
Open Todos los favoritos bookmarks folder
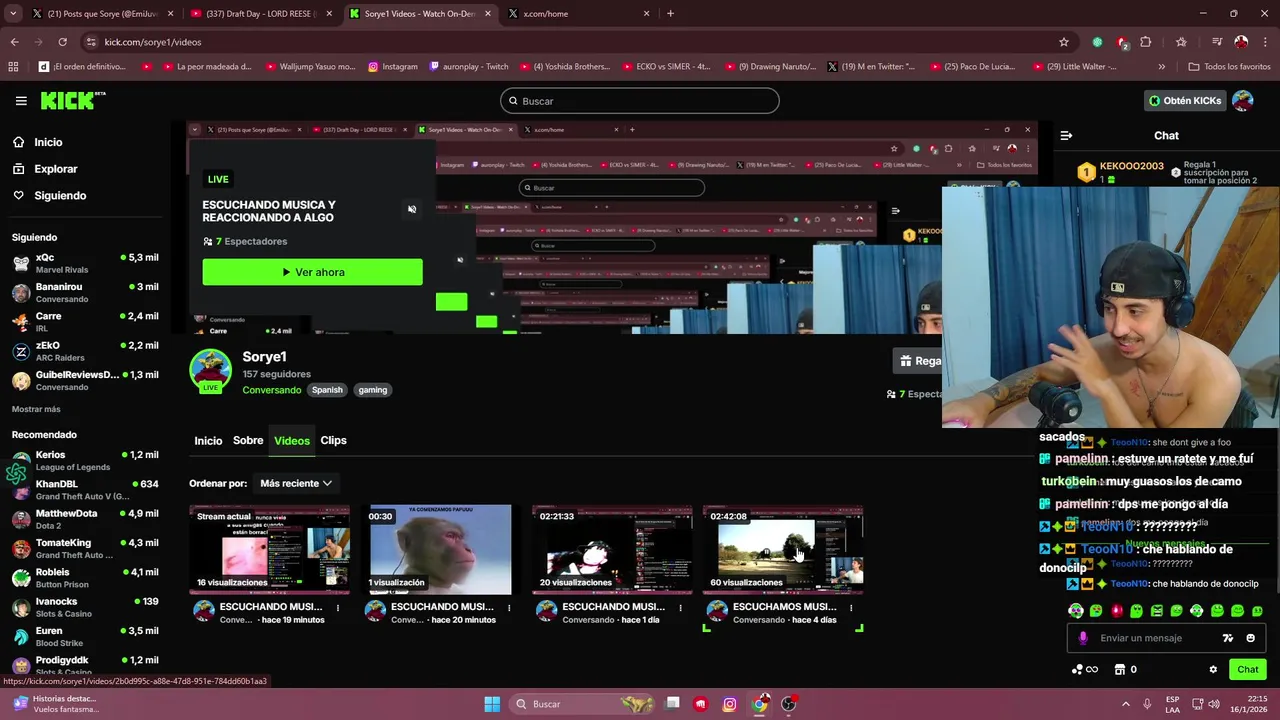(x=1229, y=67)
